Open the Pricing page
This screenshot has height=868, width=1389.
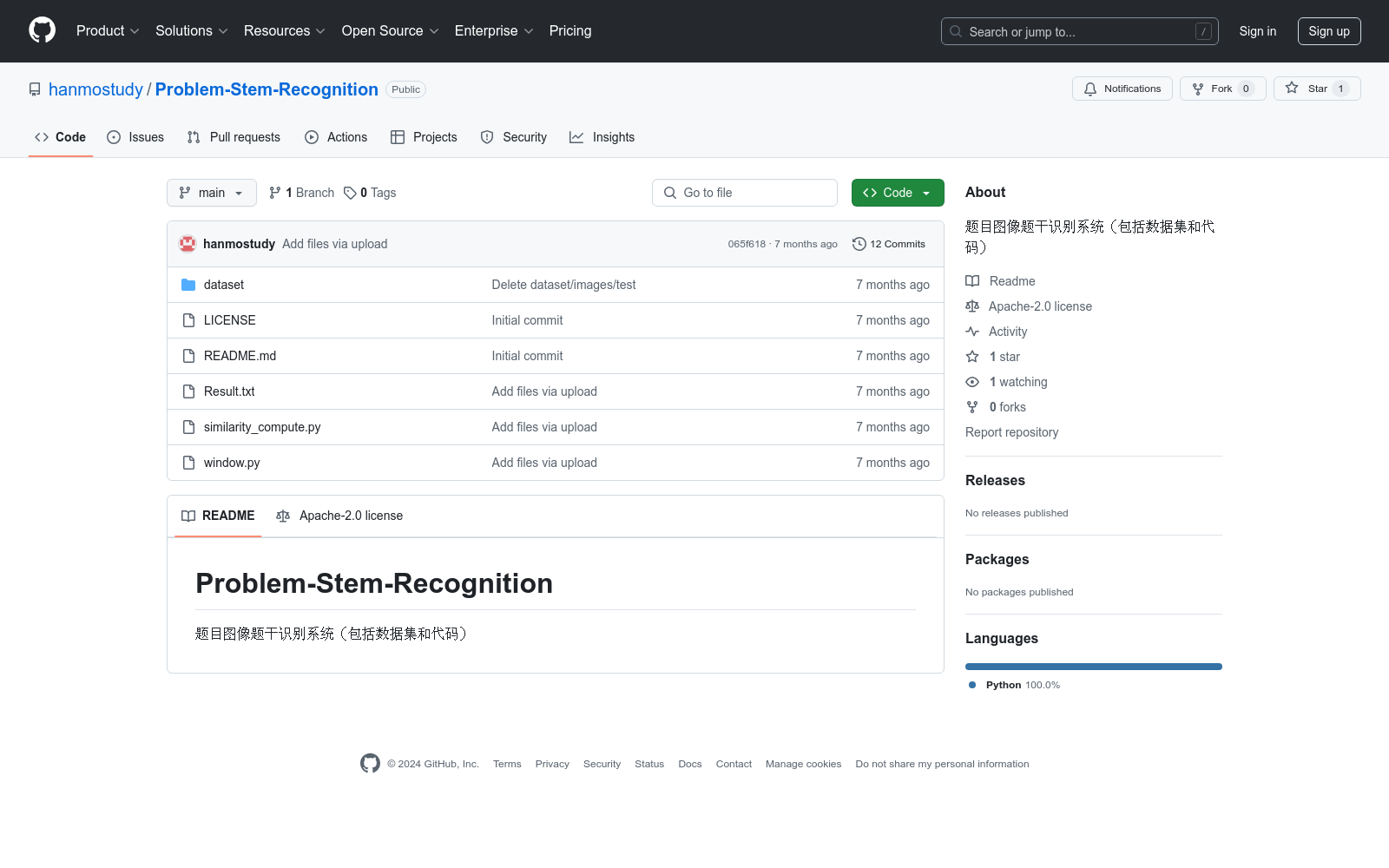[x=570, y=31]
